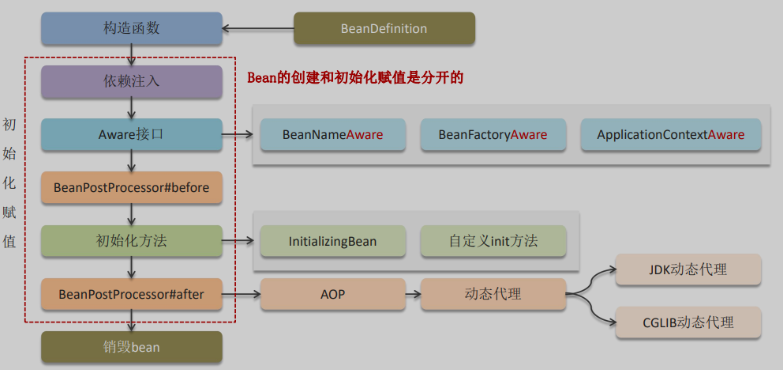Select the JDK动态代理 box
Image resolution: width=783 pixels, height=370 pixels.
688,270
